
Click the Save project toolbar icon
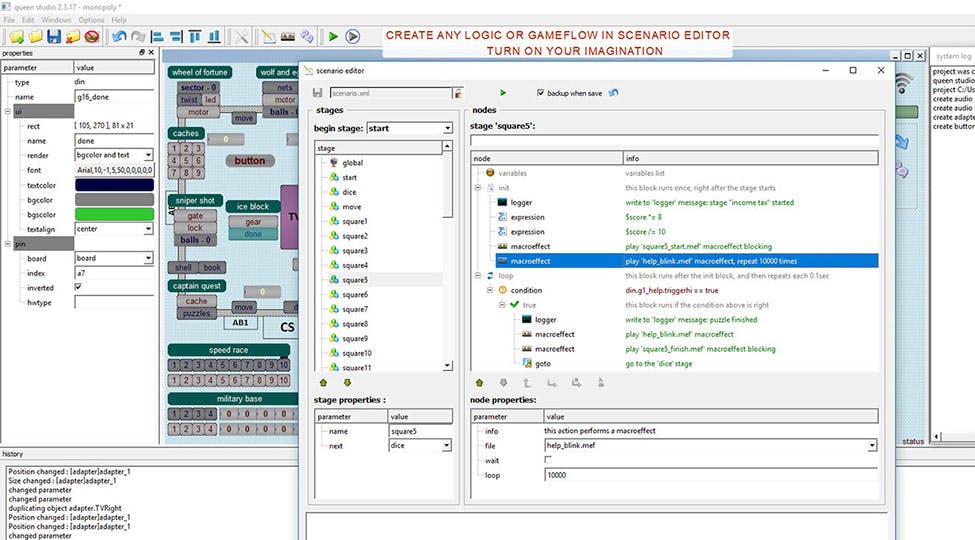point(55,37)
